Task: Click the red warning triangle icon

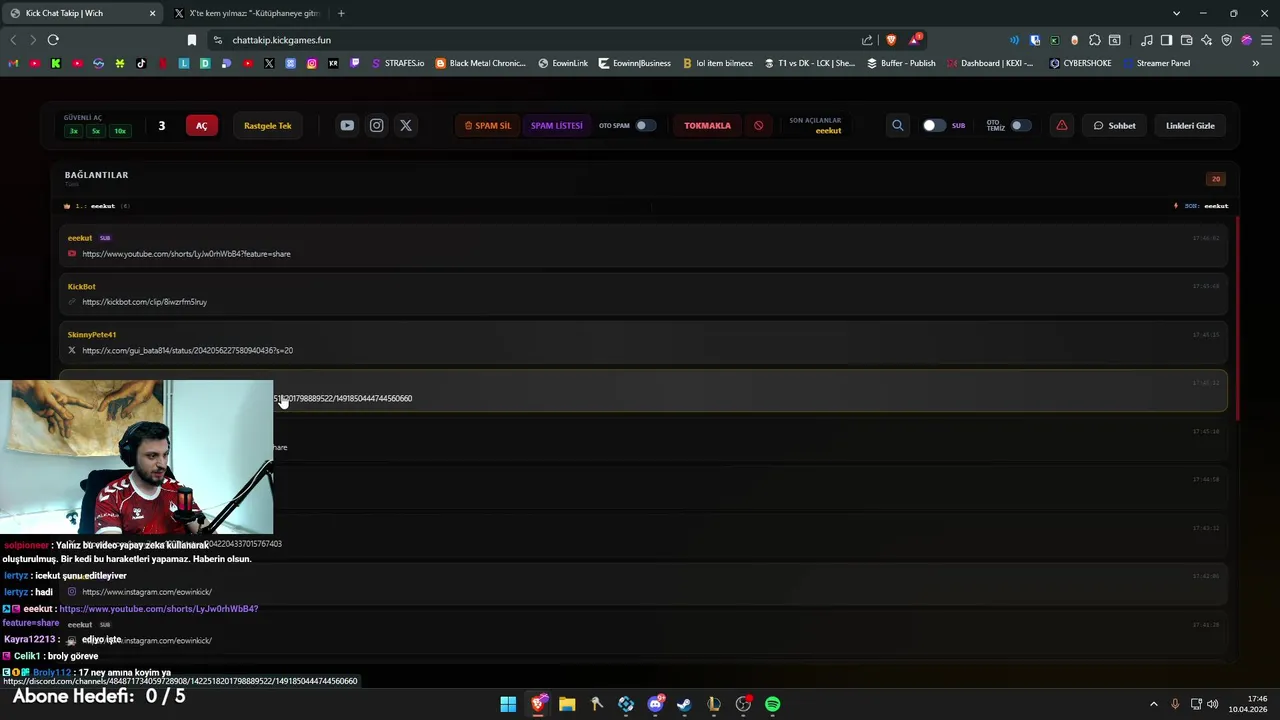Action: pyautogui.click(x=1061, y=125)
